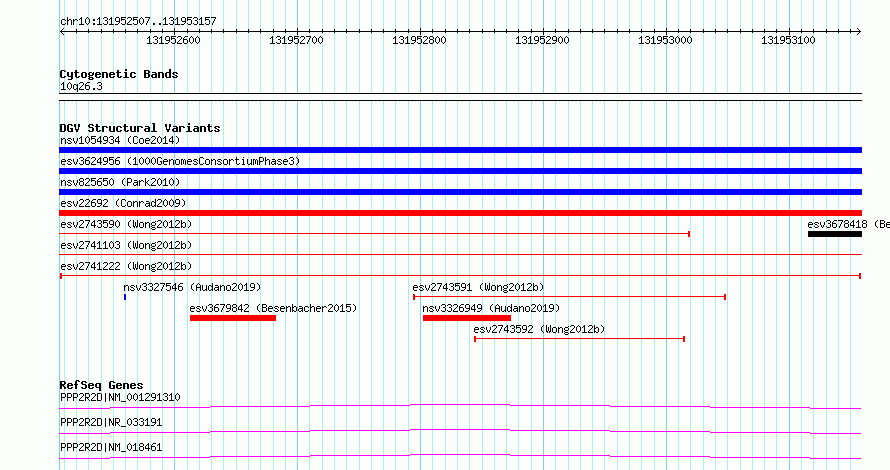Select the blue bar under nsv1054934
Viewport: 890px width, 470px height.
coord(460,150)
